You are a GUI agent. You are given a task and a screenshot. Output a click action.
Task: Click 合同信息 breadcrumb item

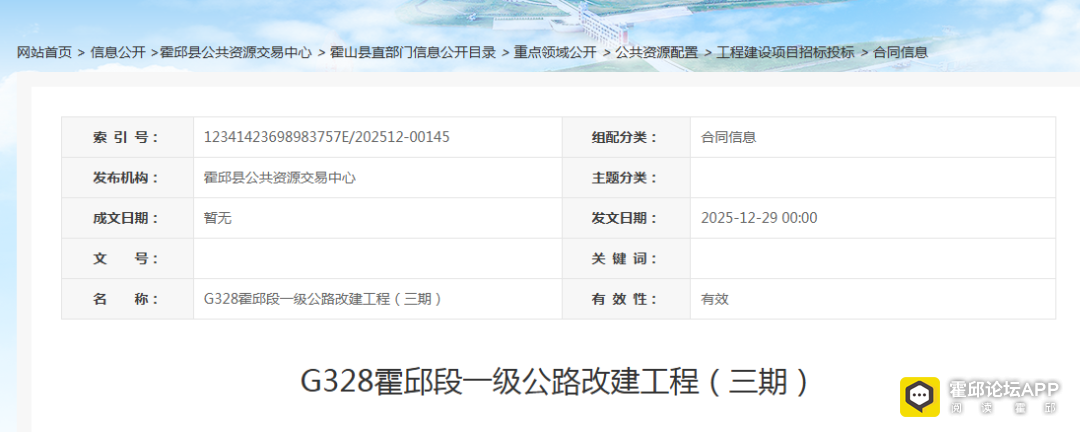click(x=900, y=52)
